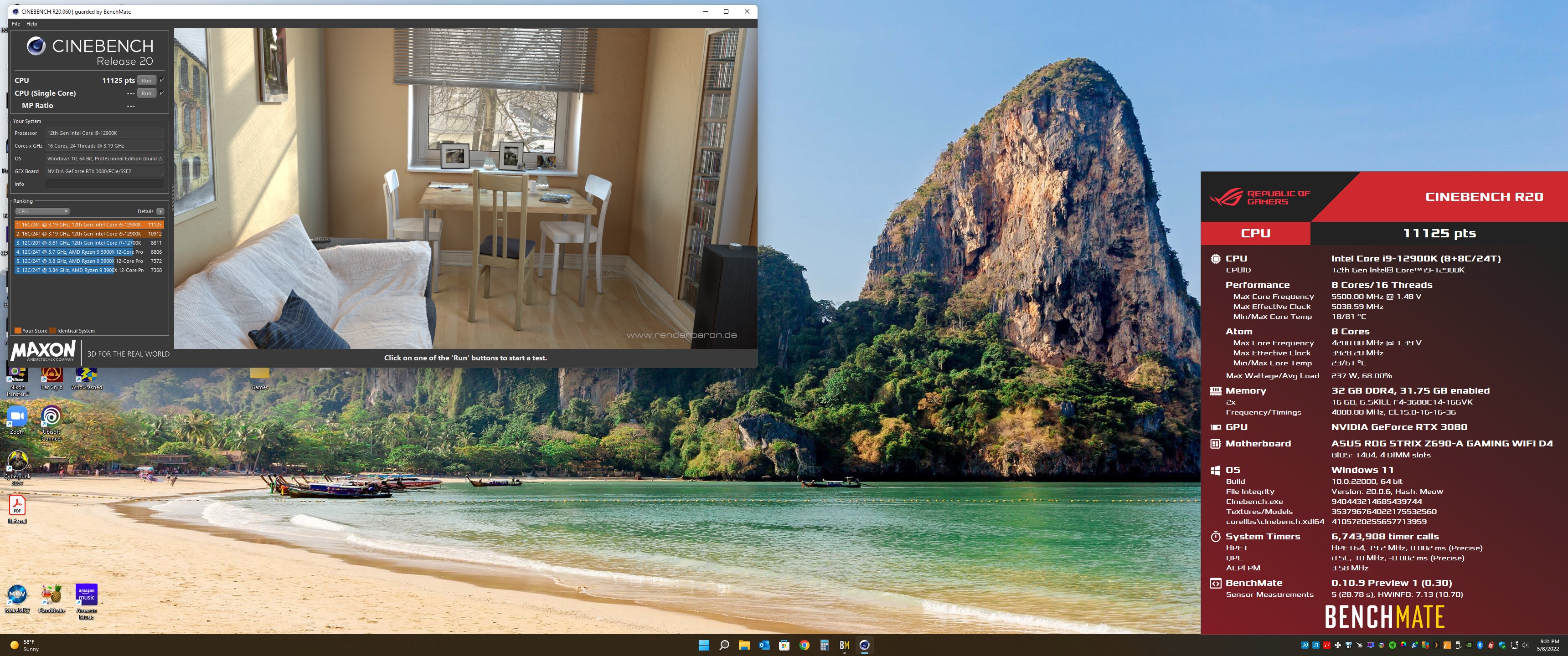Open the WhoCrashed desktop shortcut
Image resolution: width=1568 pixels, height=656 pixels.
(87, 379)
